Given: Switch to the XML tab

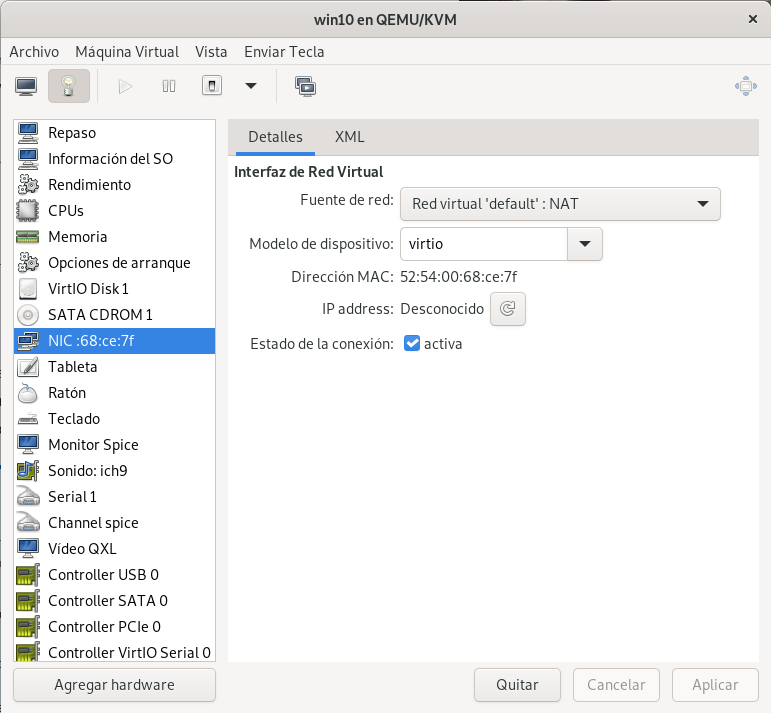Looking at the screenshot, I should pos(349,137).
